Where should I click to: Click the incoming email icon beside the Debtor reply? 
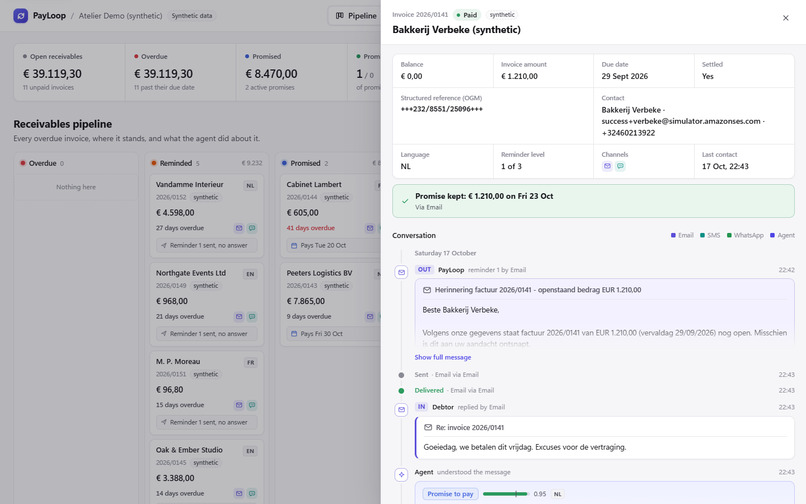coord(401,409)
